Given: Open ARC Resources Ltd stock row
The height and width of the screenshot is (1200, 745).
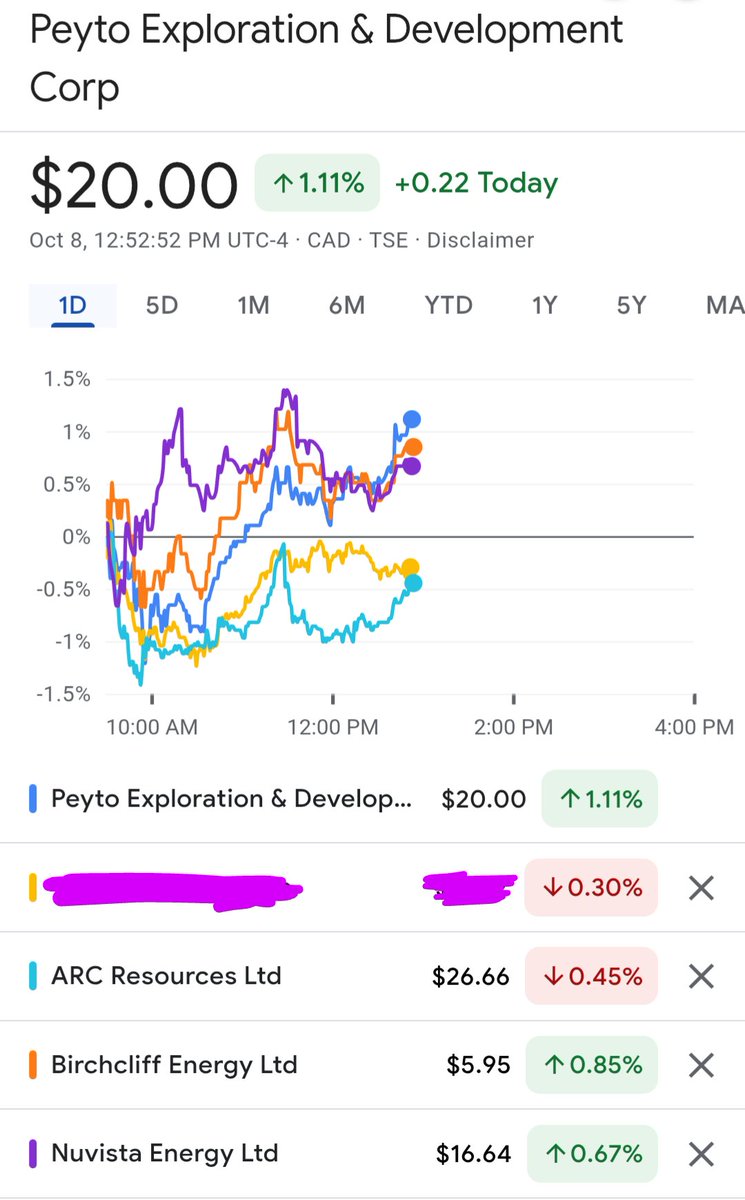Looking at the screenshot, I should click(372, 976).
